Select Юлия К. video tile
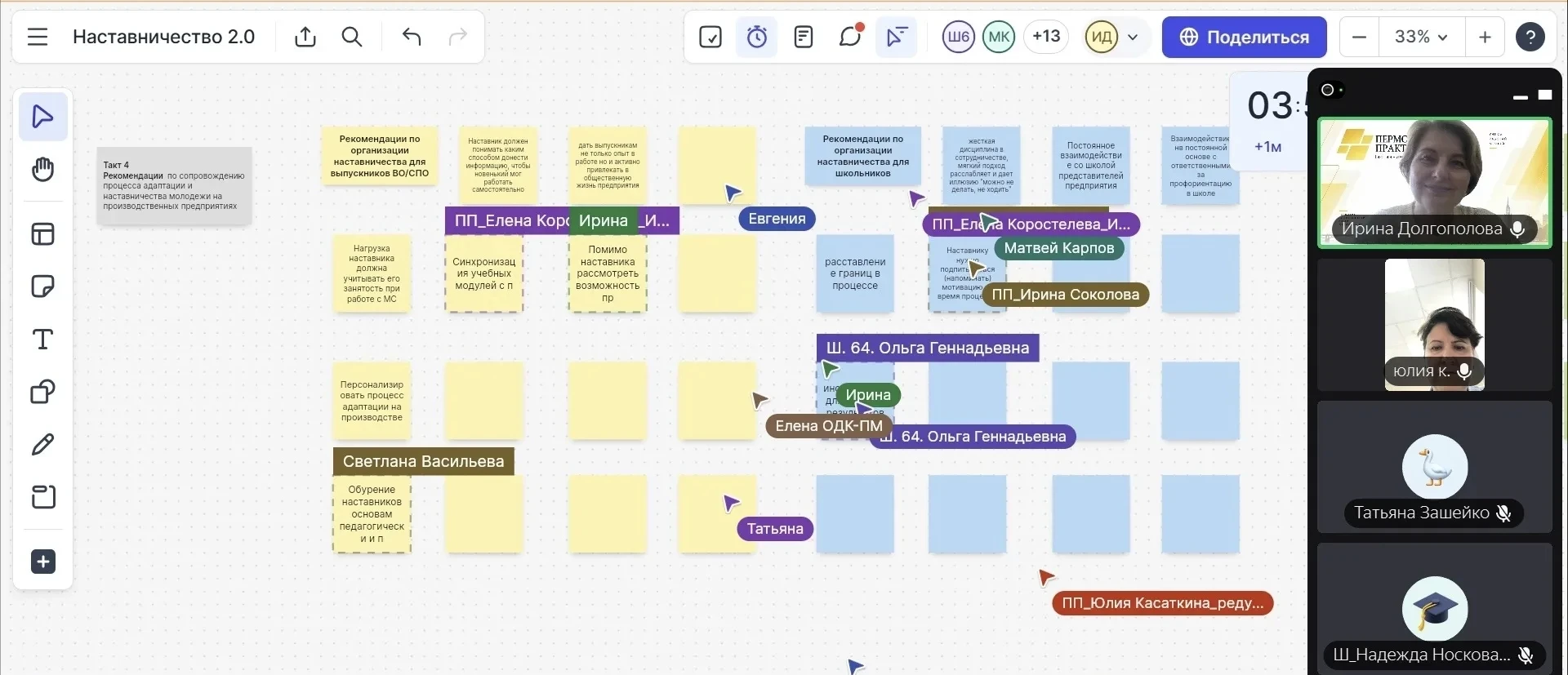The width and height of the screenshot is (1568, 675). tap(1435, 325)
